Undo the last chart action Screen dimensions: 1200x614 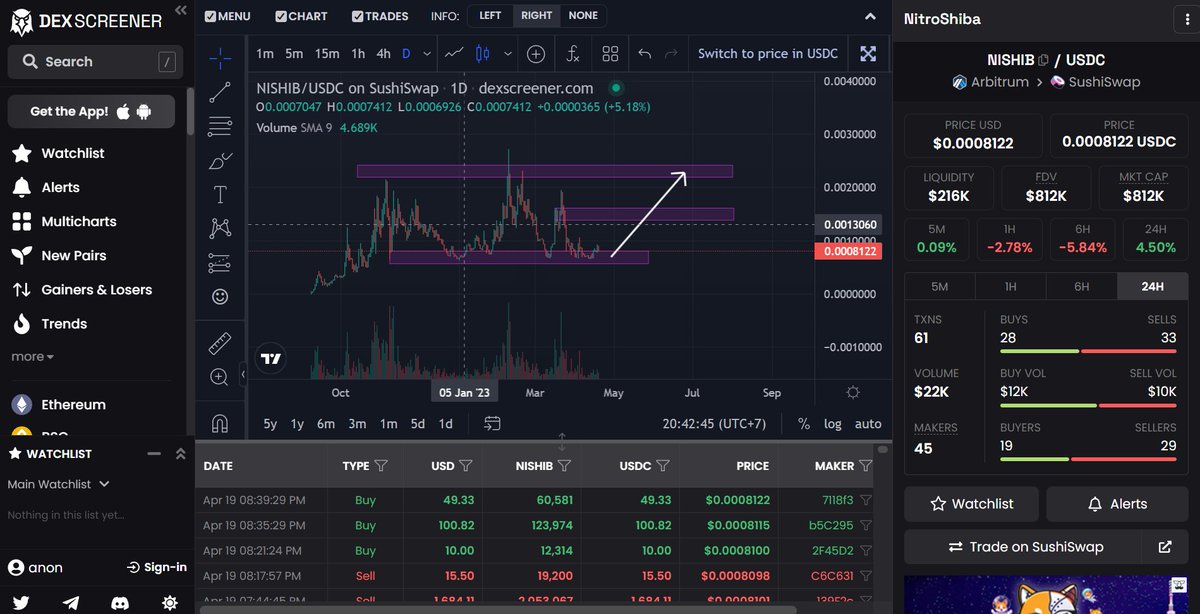click(645, 53)
